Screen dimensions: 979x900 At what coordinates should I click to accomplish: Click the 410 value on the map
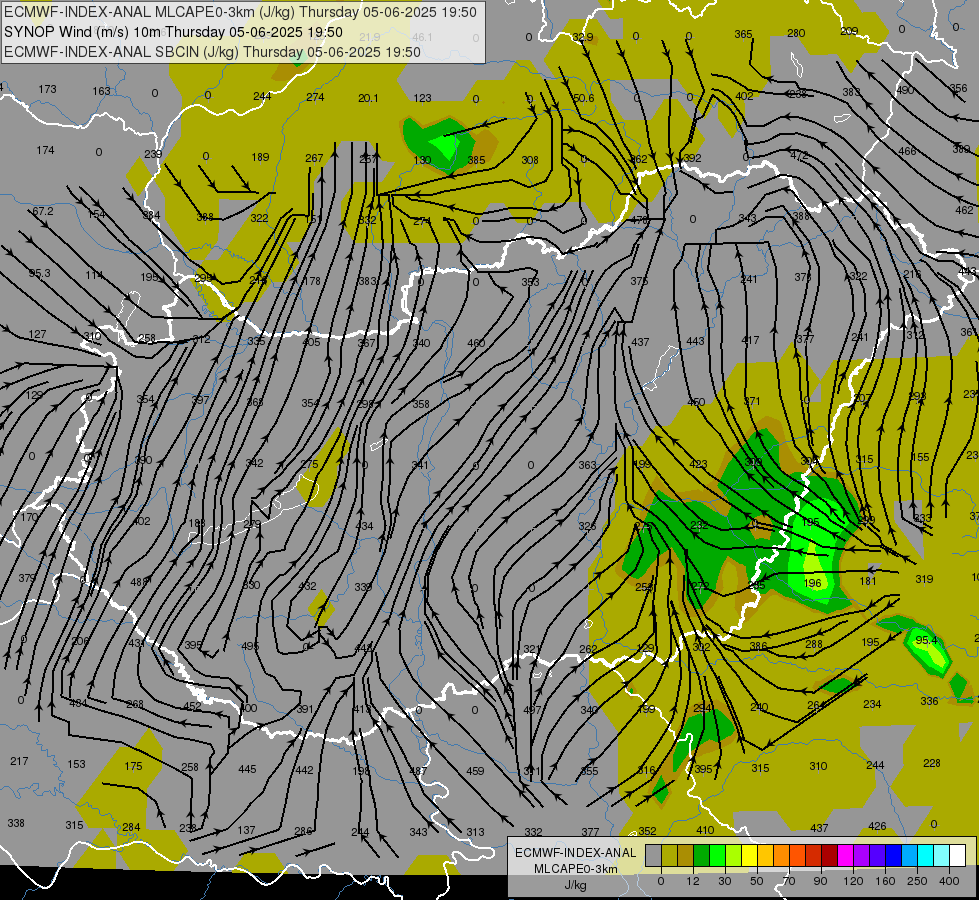(705, 829)
